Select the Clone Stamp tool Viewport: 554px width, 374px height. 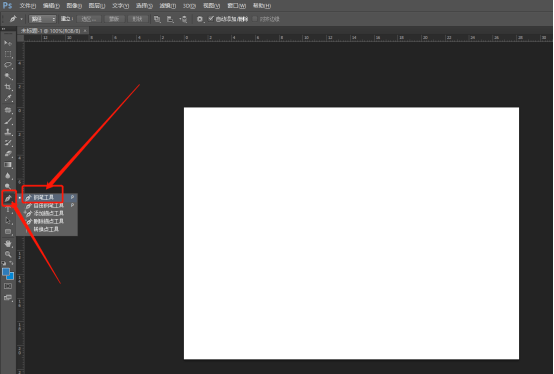point(8,132)
